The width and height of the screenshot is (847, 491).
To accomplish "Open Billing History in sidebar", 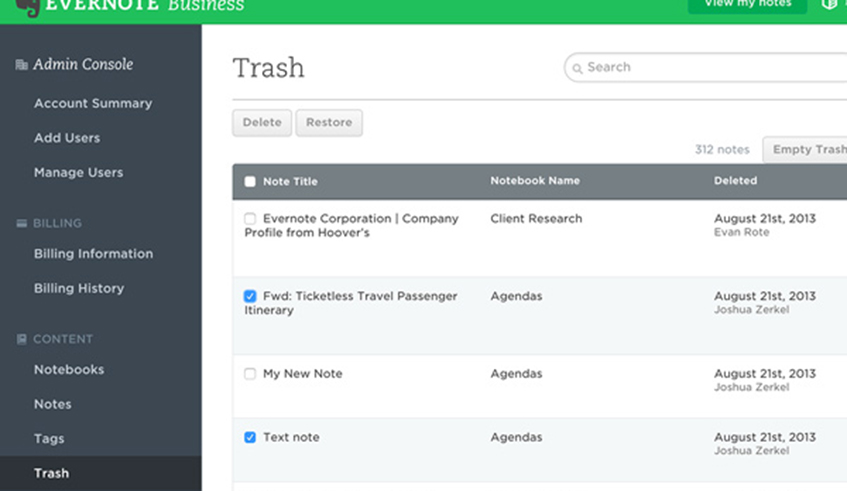I will (x=79, y=289).
